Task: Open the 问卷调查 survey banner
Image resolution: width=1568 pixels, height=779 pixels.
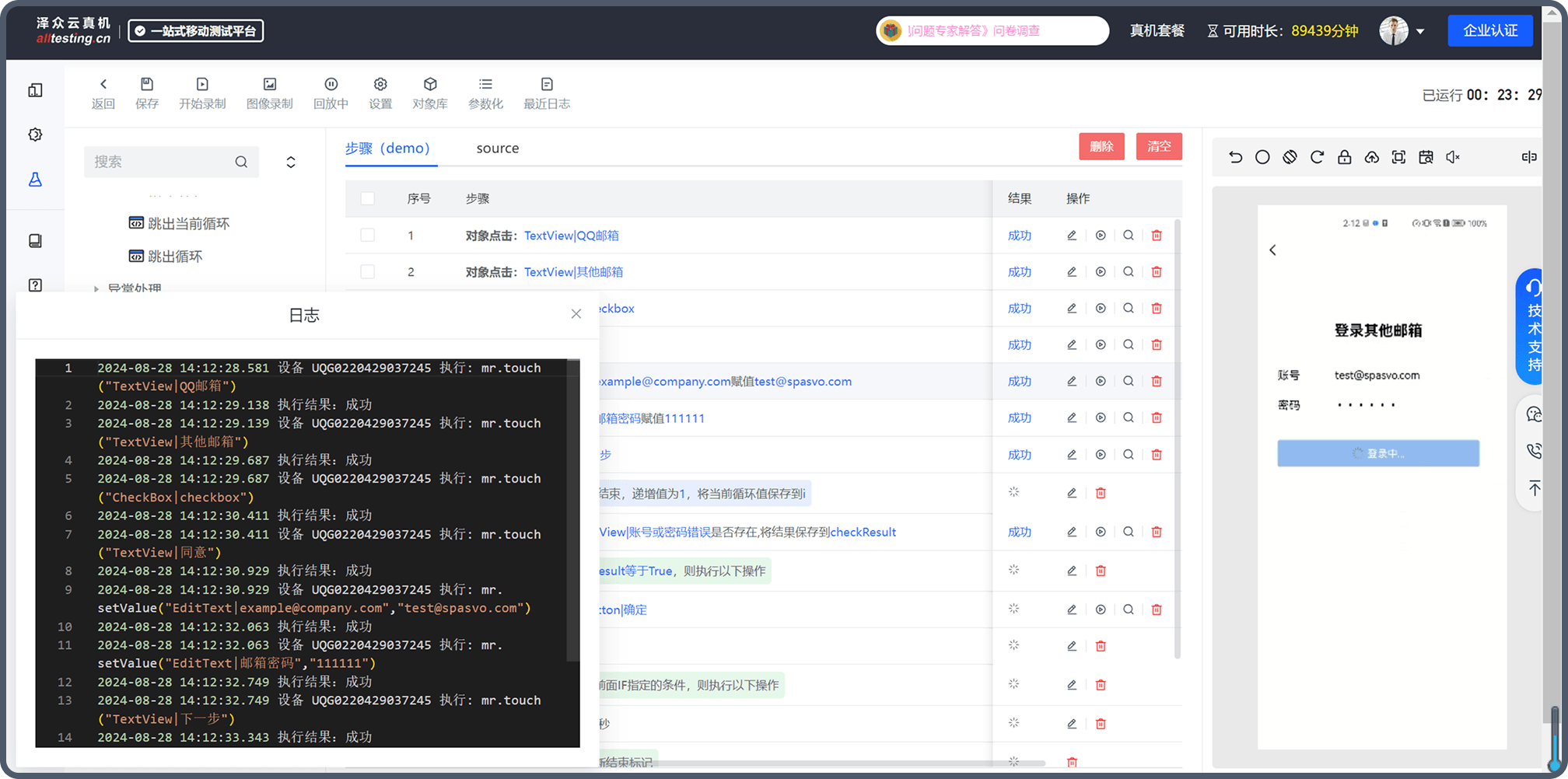Action: tap(992, 30)
